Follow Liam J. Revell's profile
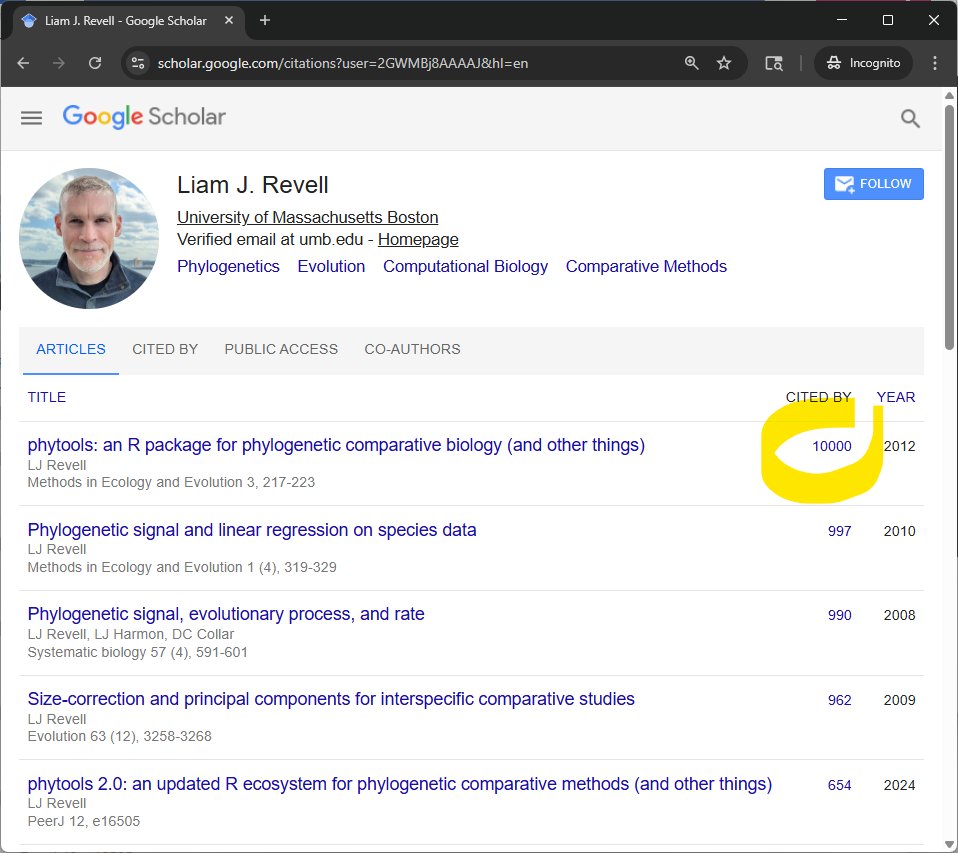The height and width of the screenshot is (853, 958). point(873,184)
